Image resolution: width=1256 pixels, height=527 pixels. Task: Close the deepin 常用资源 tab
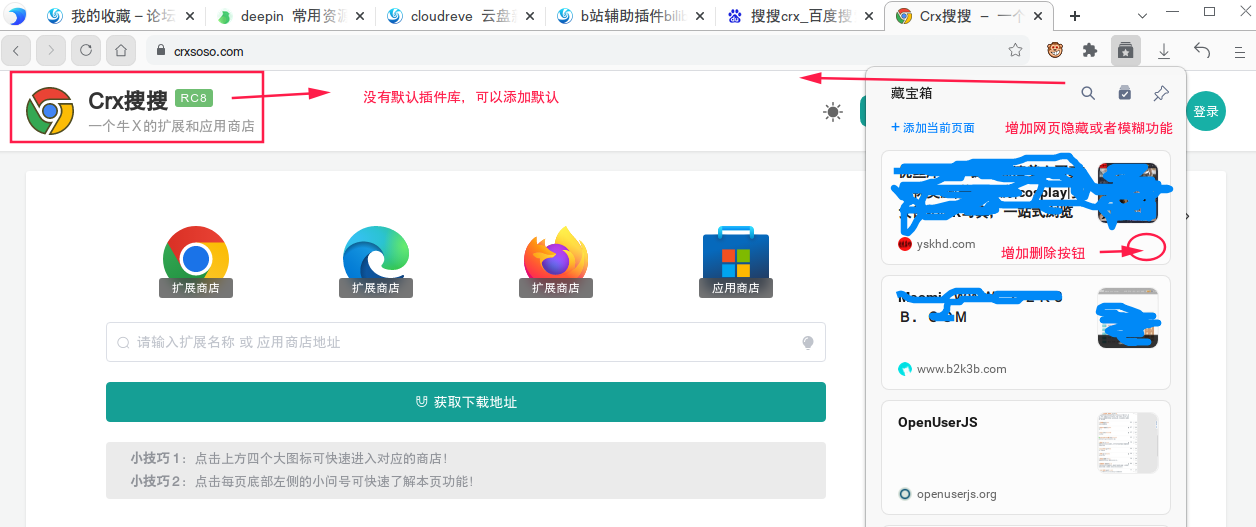(359, 16)
